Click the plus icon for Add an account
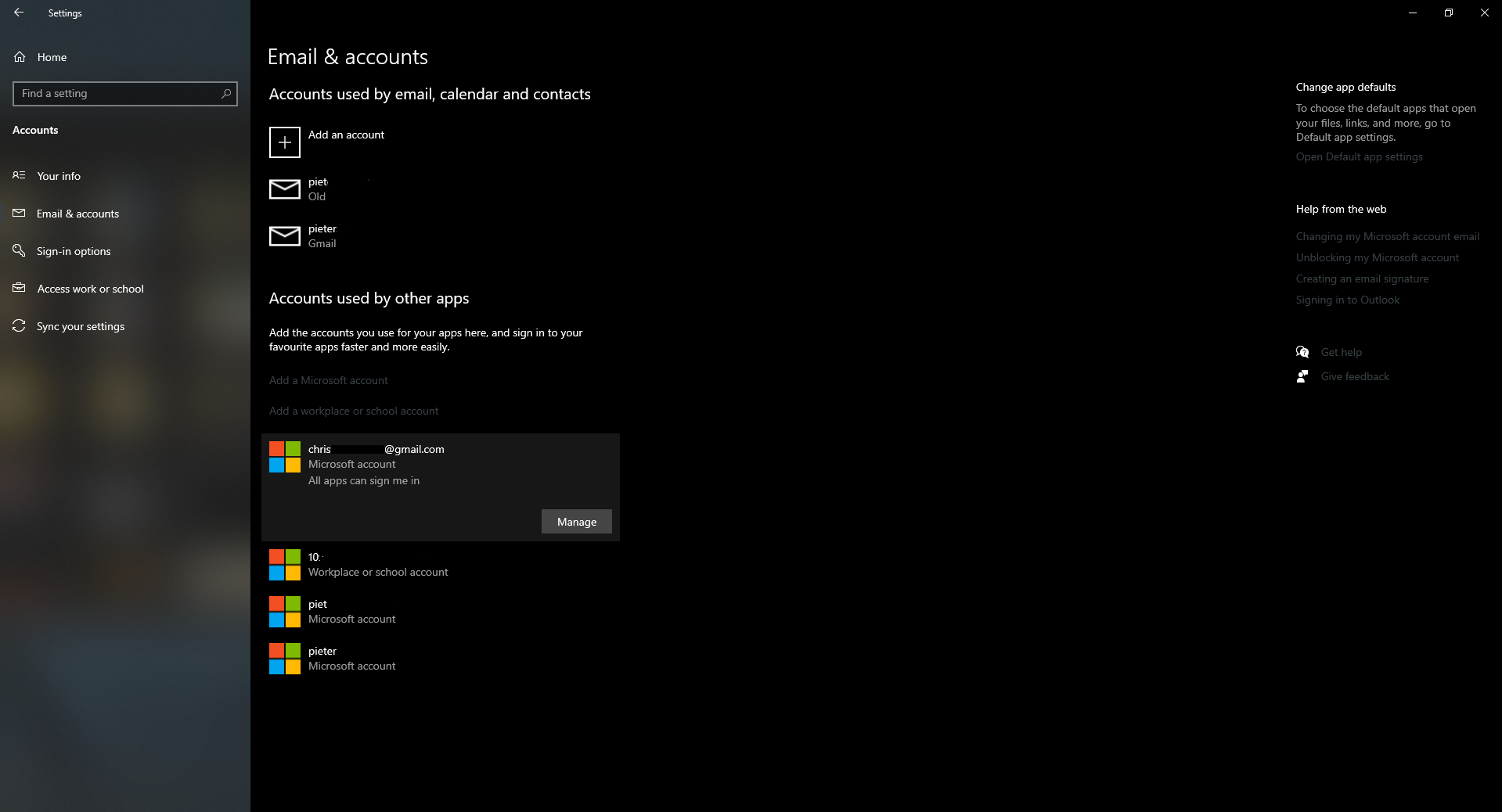The width and height of the screenshot is (1502, 812). pos(285,142)
